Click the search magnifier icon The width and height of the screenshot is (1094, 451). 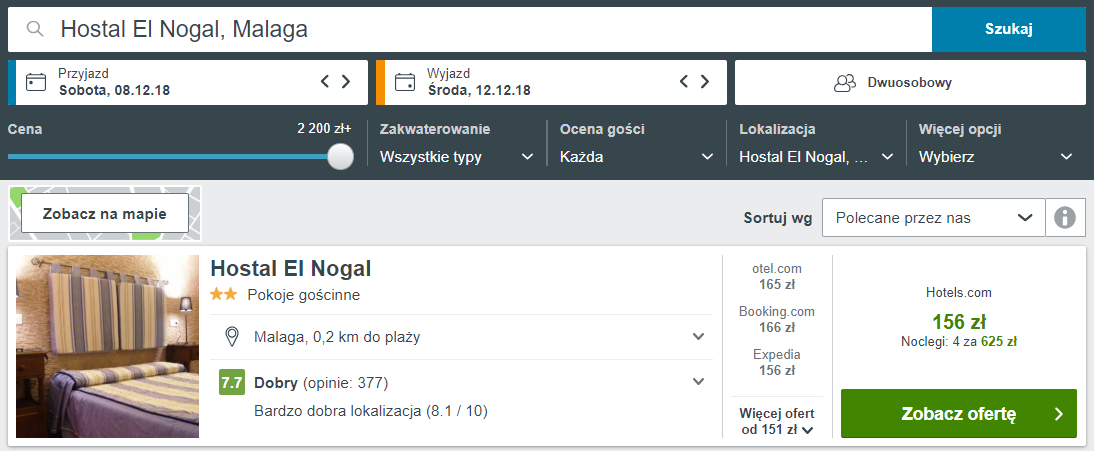tap(35, 29)
